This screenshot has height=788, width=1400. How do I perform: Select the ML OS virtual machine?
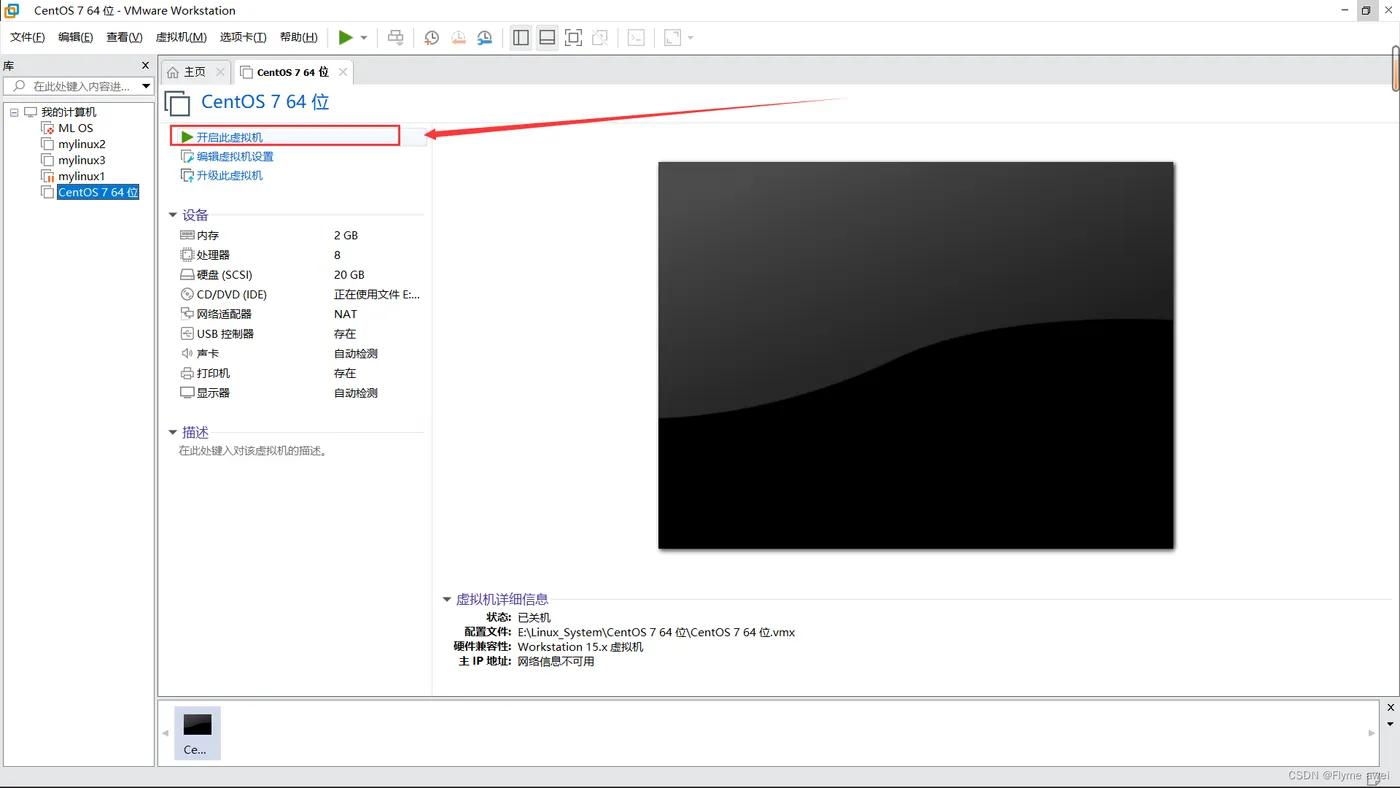(x=75, y=128)
